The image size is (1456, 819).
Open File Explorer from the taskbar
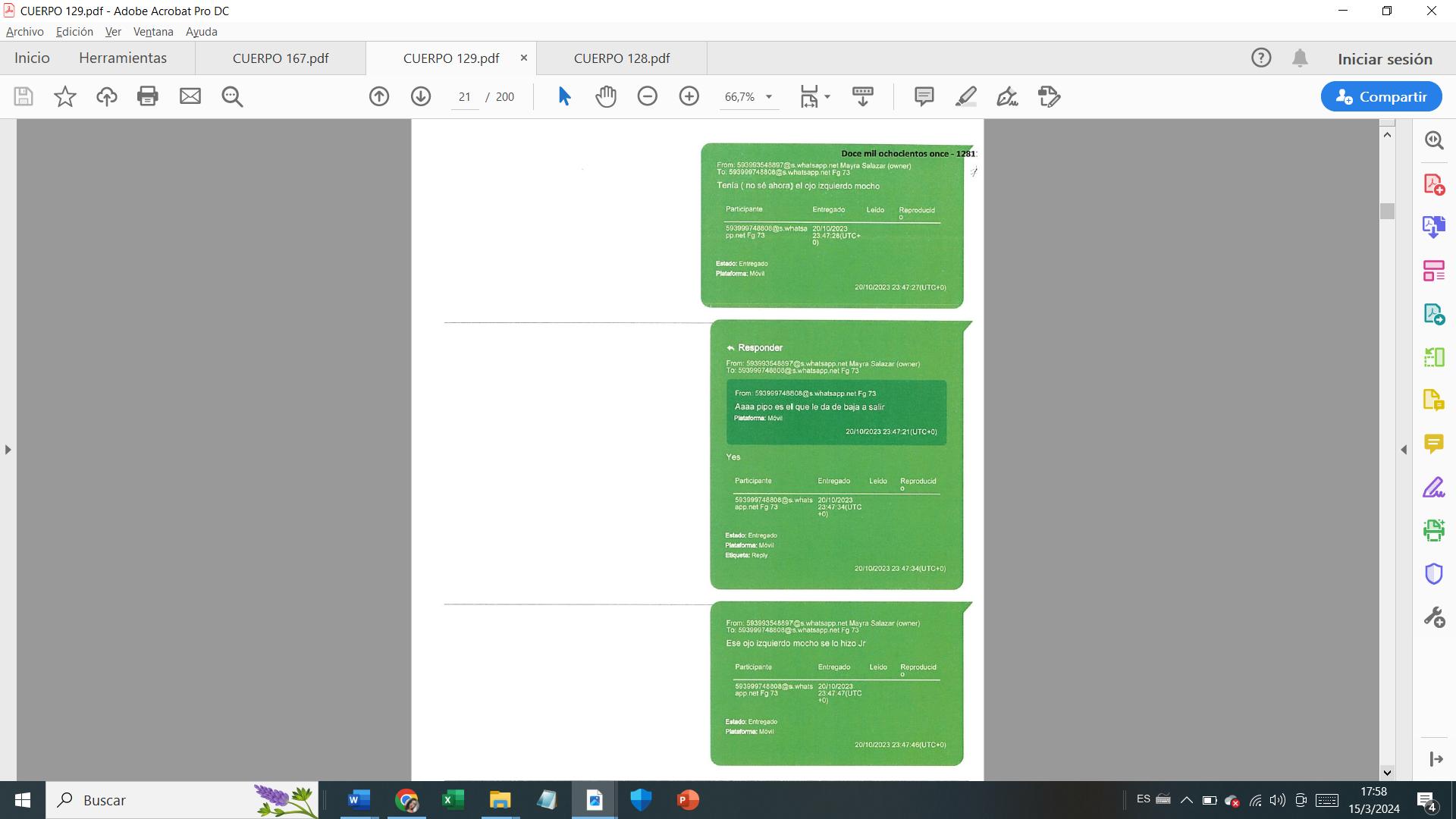(x=500, y=800)
